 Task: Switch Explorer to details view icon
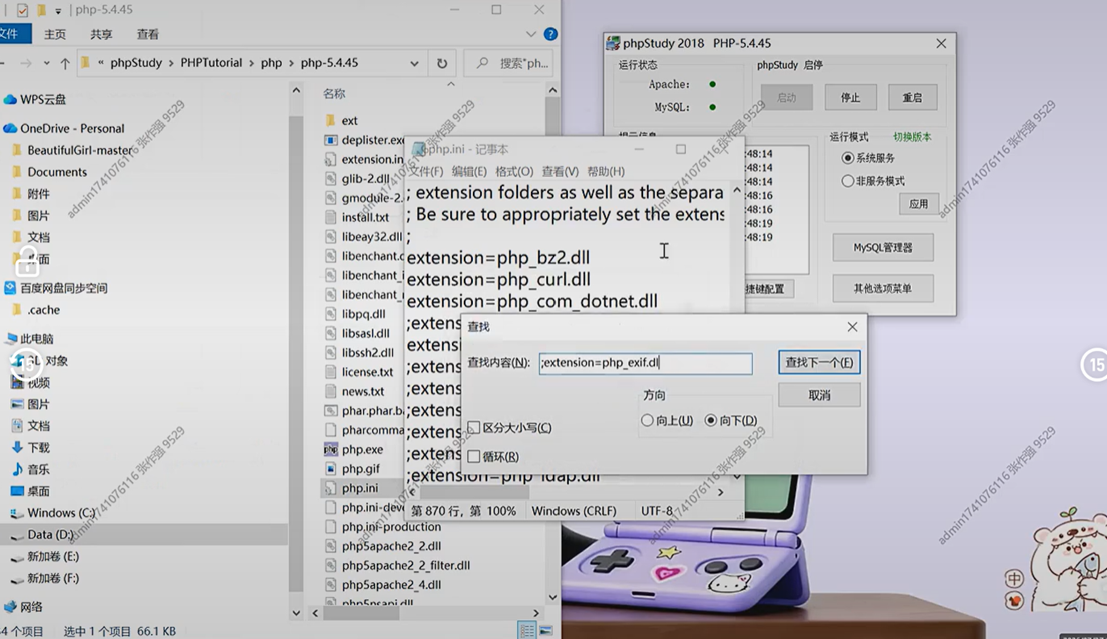(527, 630)
